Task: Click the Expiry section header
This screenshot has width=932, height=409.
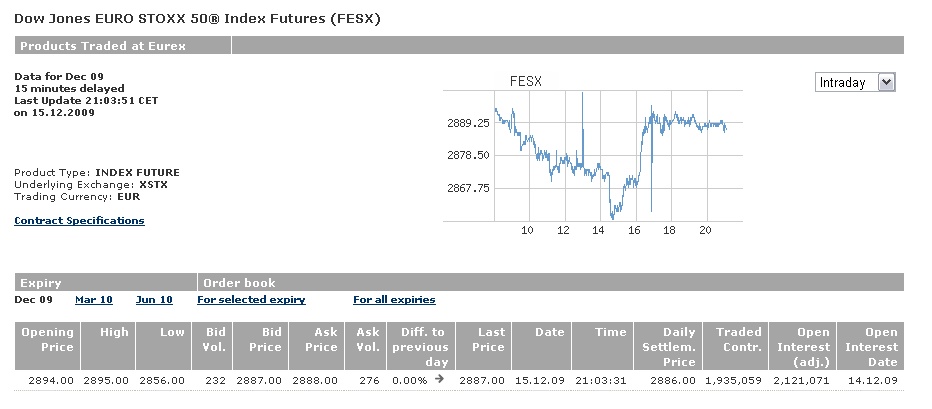Action: click(x=41, y=283)
